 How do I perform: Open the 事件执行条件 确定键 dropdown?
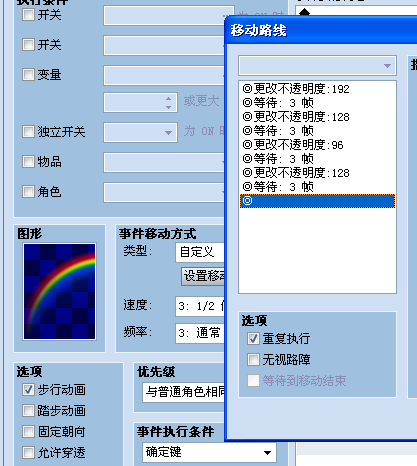pyautogui.click(x=209, y=452)
